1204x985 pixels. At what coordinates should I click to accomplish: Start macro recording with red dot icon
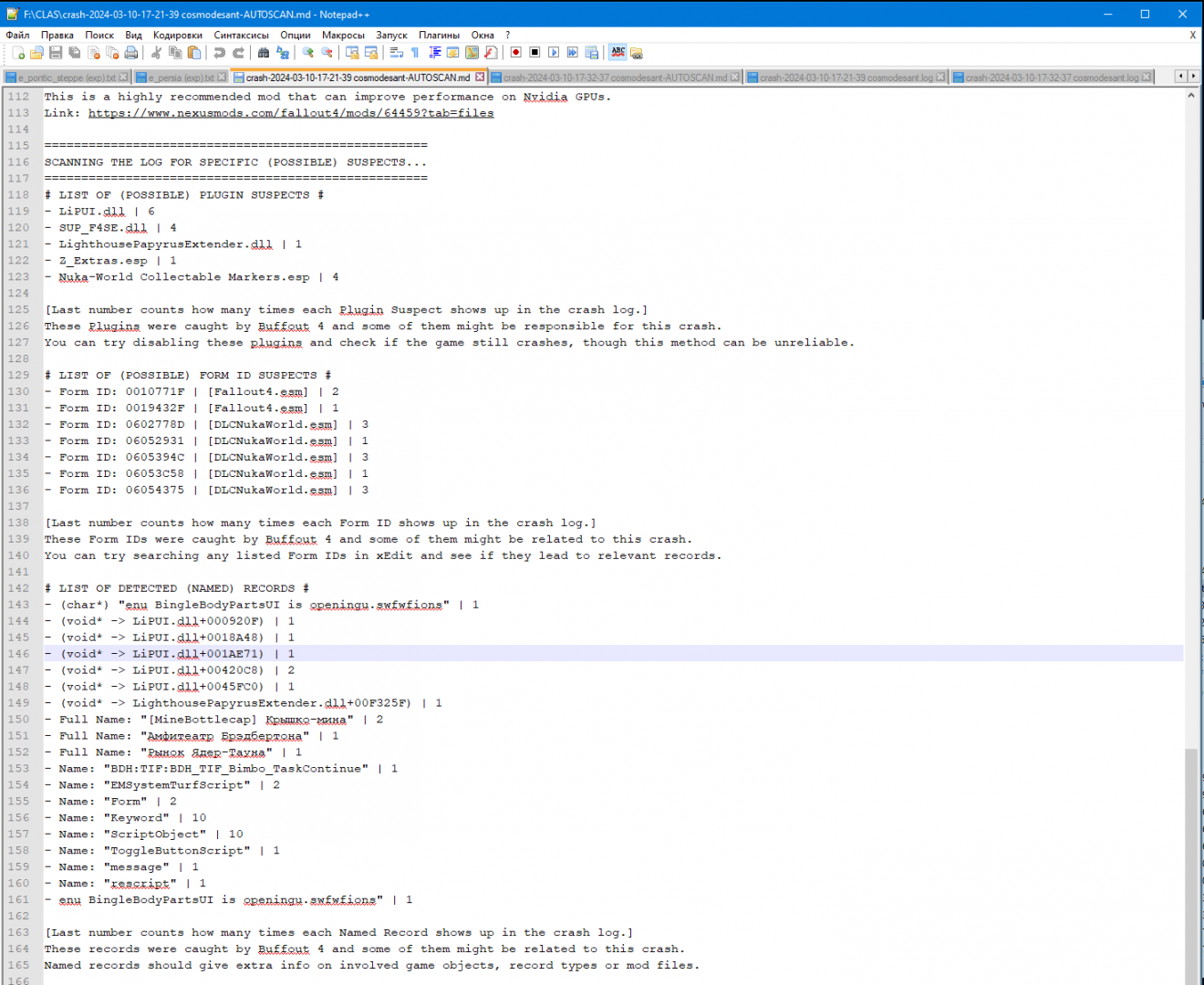515,53
